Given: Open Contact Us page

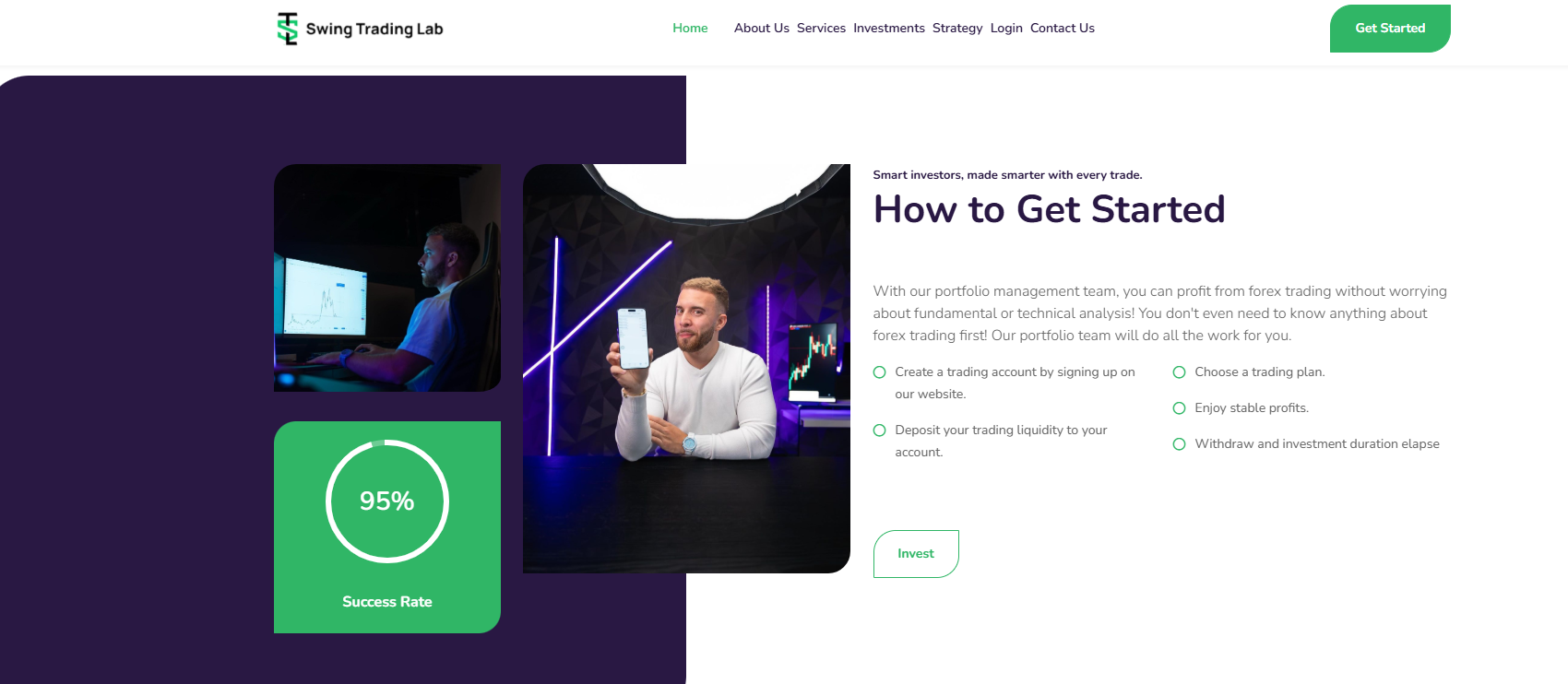Looking at the screenshot, I should (1063, 29).
